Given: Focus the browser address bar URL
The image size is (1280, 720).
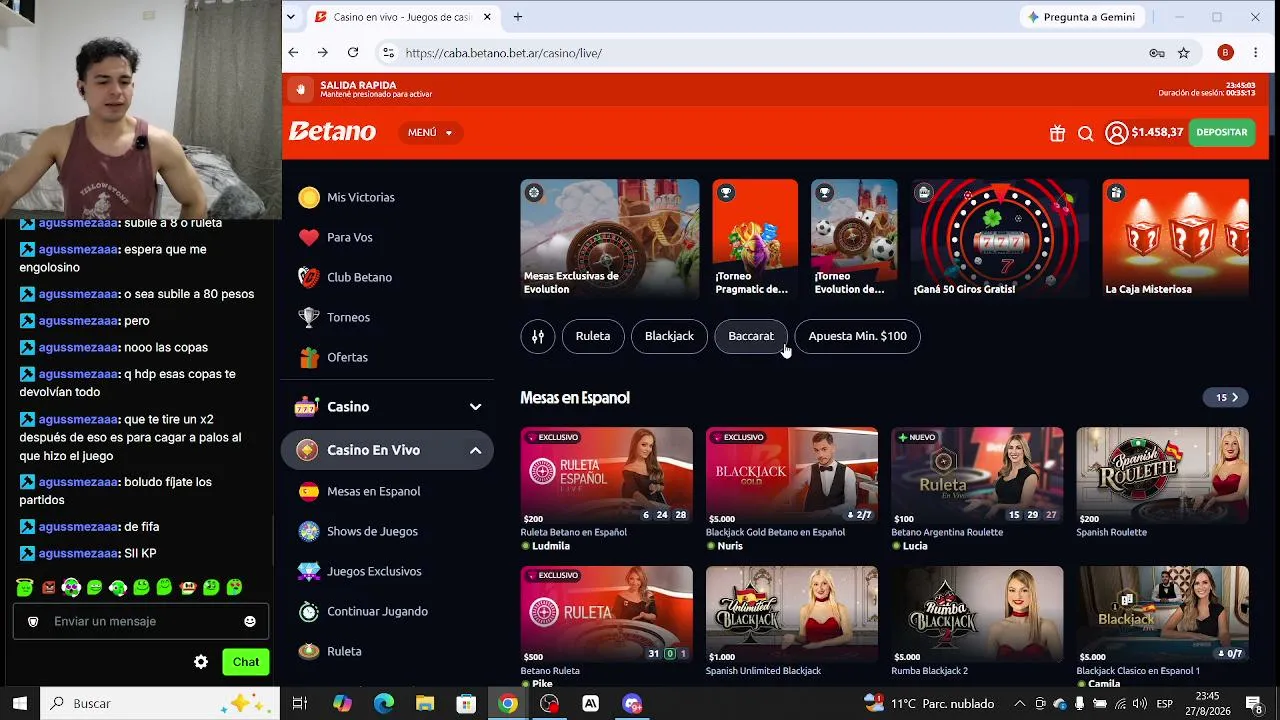Looking at the screenshot, I should pos(503,53).
